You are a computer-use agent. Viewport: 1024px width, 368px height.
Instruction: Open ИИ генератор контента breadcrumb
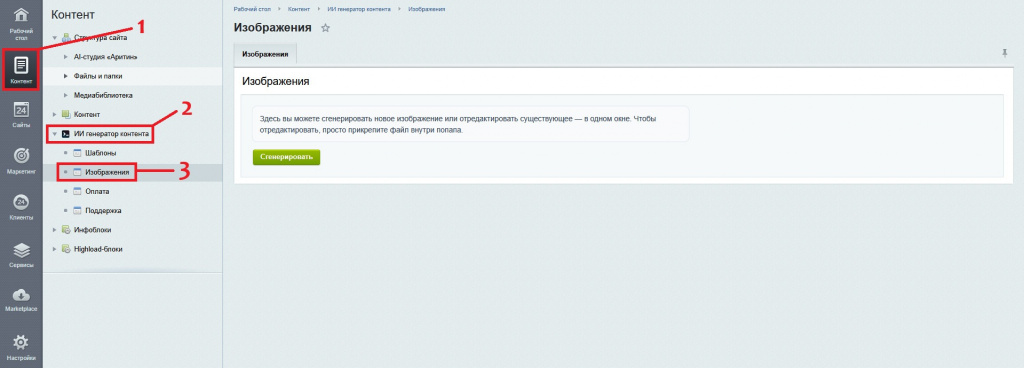358,9
